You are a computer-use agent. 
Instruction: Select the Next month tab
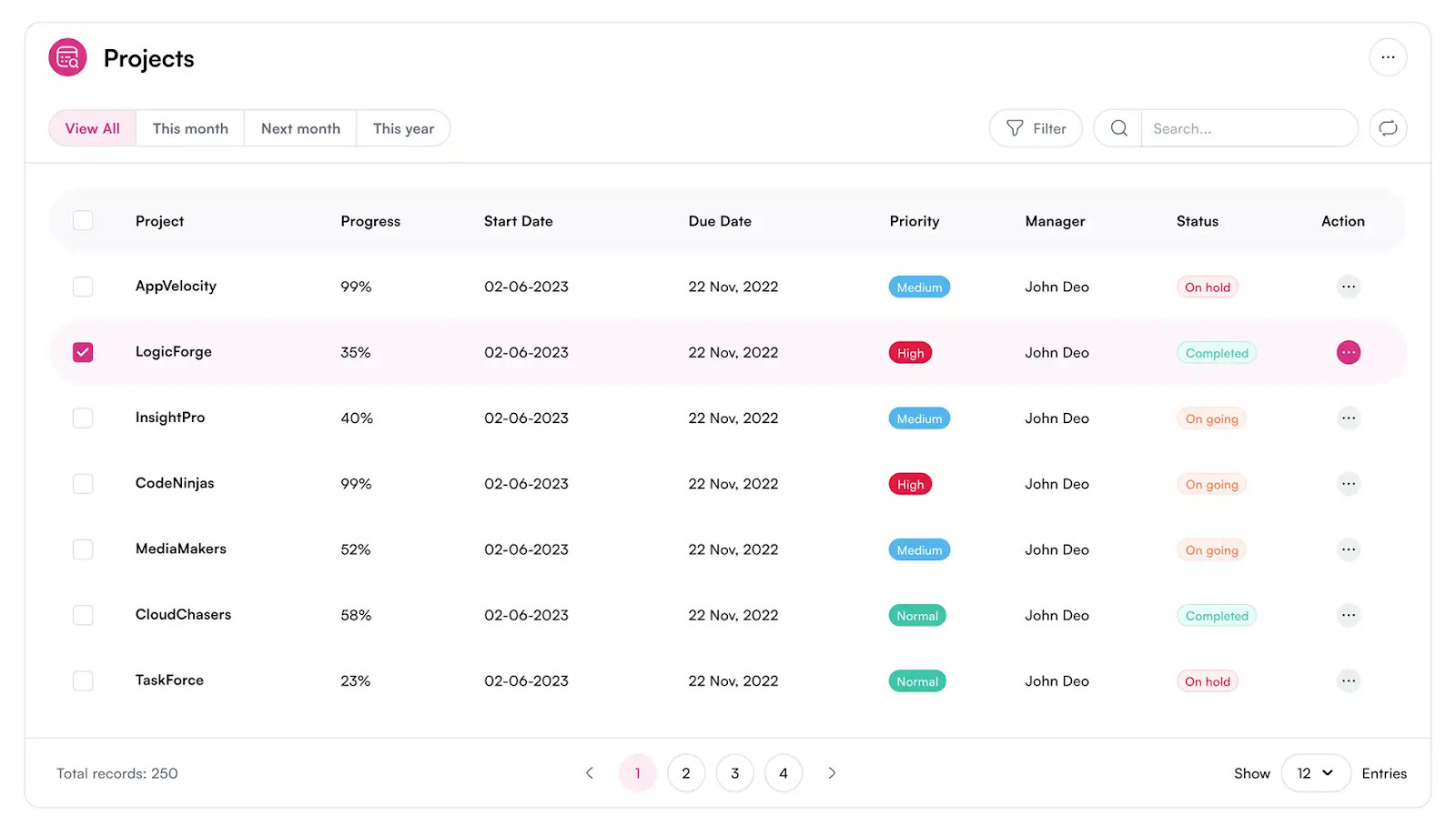tap(300, 128)
